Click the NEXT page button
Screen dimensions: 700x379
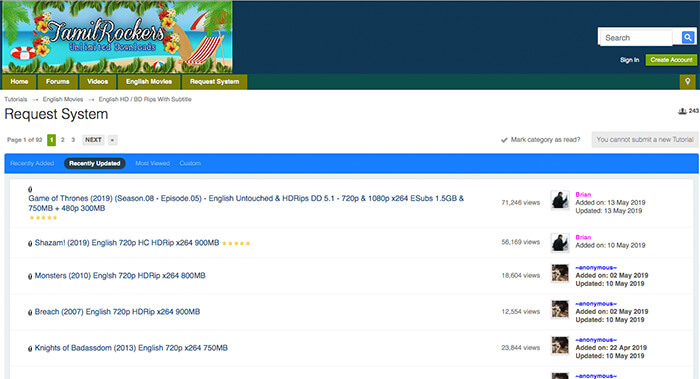click(x=93, y=140)
